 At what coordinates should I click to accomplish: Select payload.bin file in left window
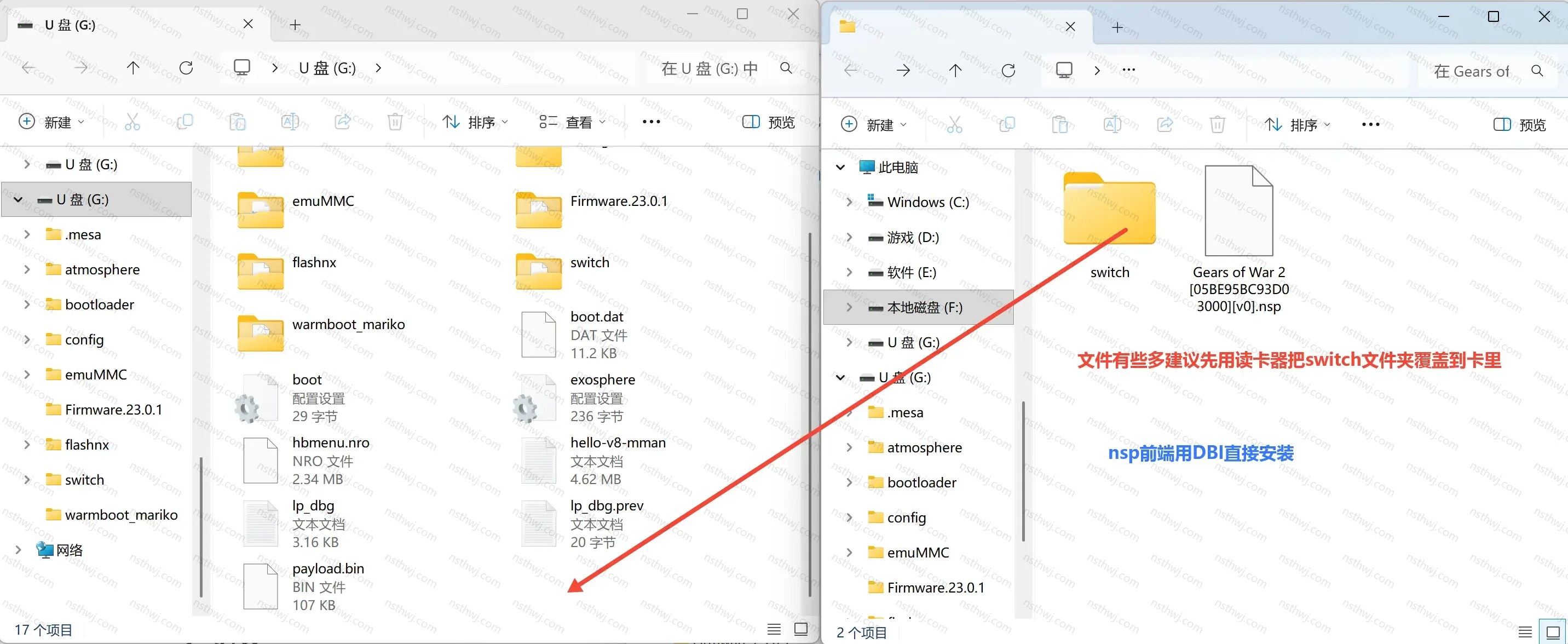tap(304, 586)
